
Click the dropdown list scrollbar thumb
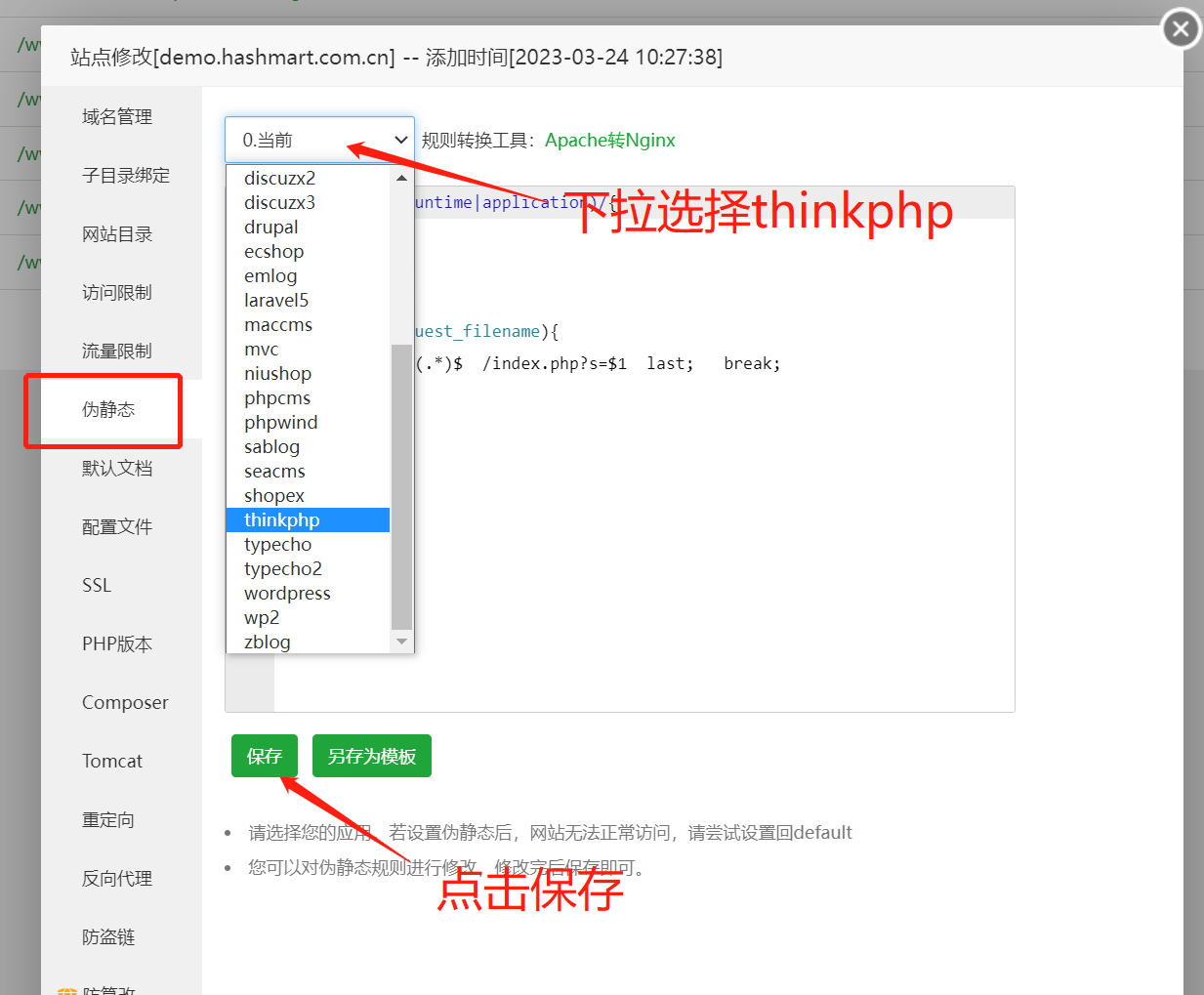401,486
